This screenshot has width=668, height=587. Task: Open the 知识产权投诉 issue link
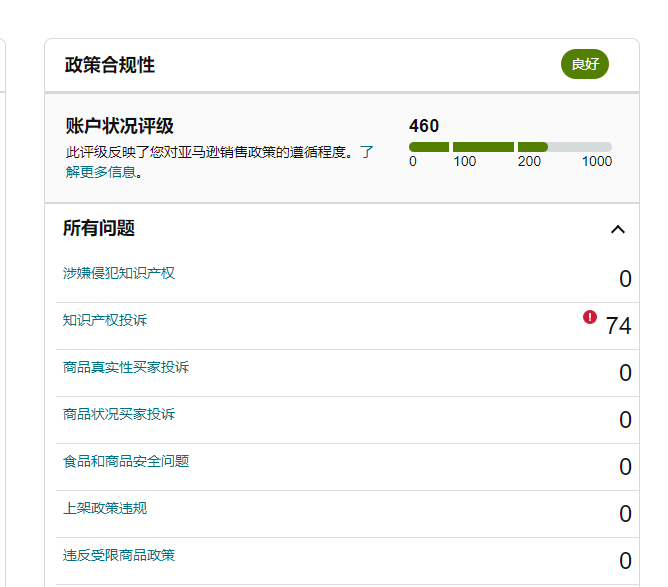pos(105,320)
